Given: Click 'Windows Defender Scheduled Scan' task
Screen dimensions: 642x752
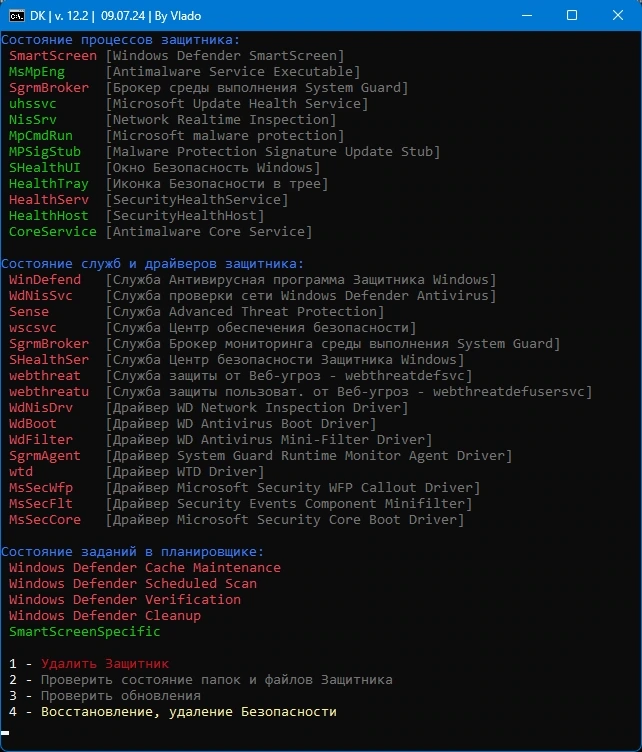Looking at the screenshot, I should [x=133, y=584].
